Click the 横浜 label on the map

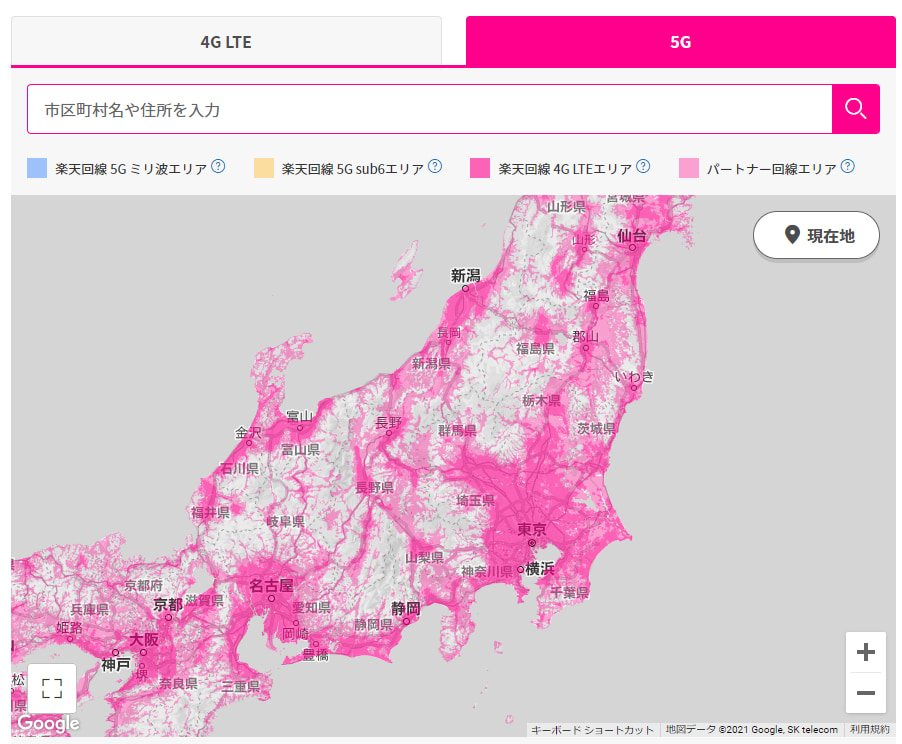click(x=540, y=569)
